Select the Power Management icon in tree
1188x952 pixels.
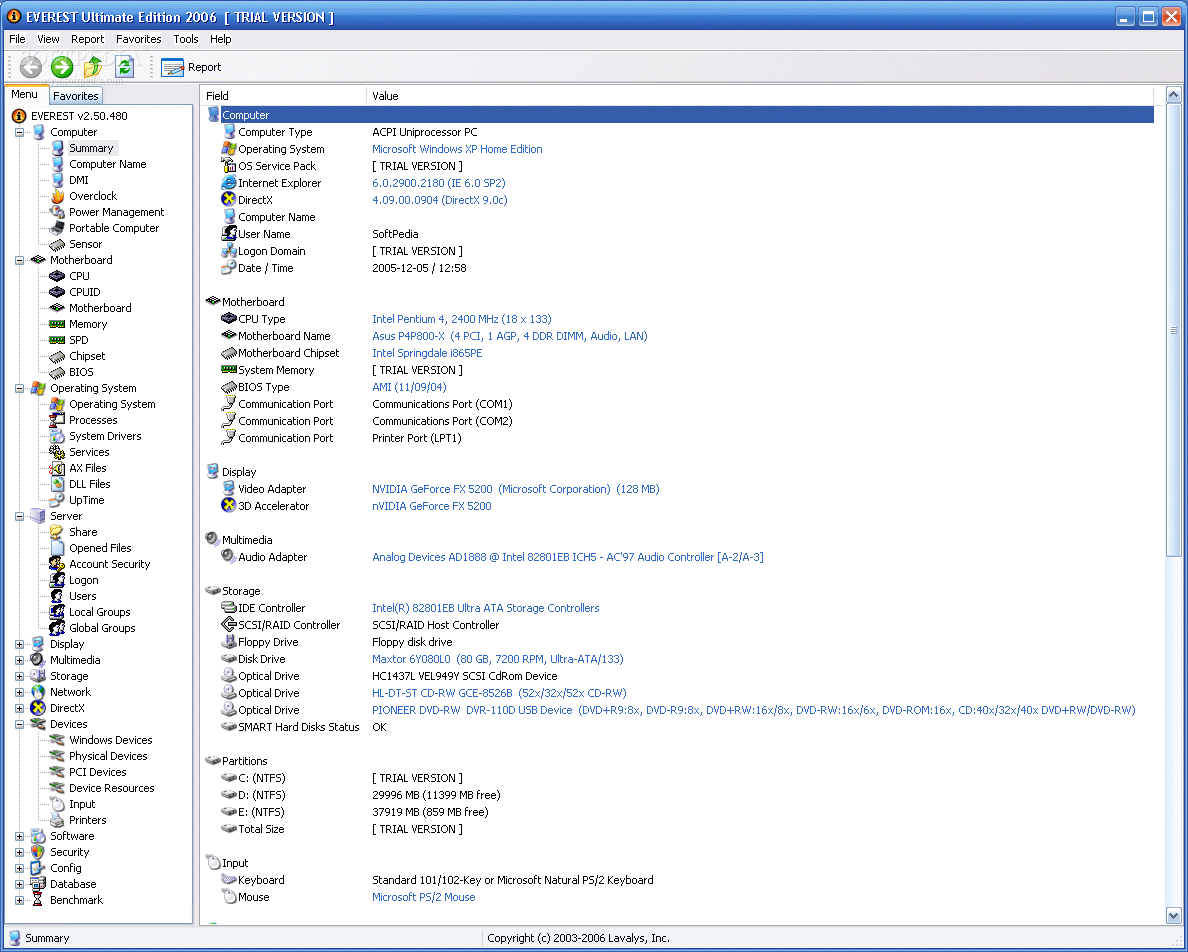[x=57, y=212]
